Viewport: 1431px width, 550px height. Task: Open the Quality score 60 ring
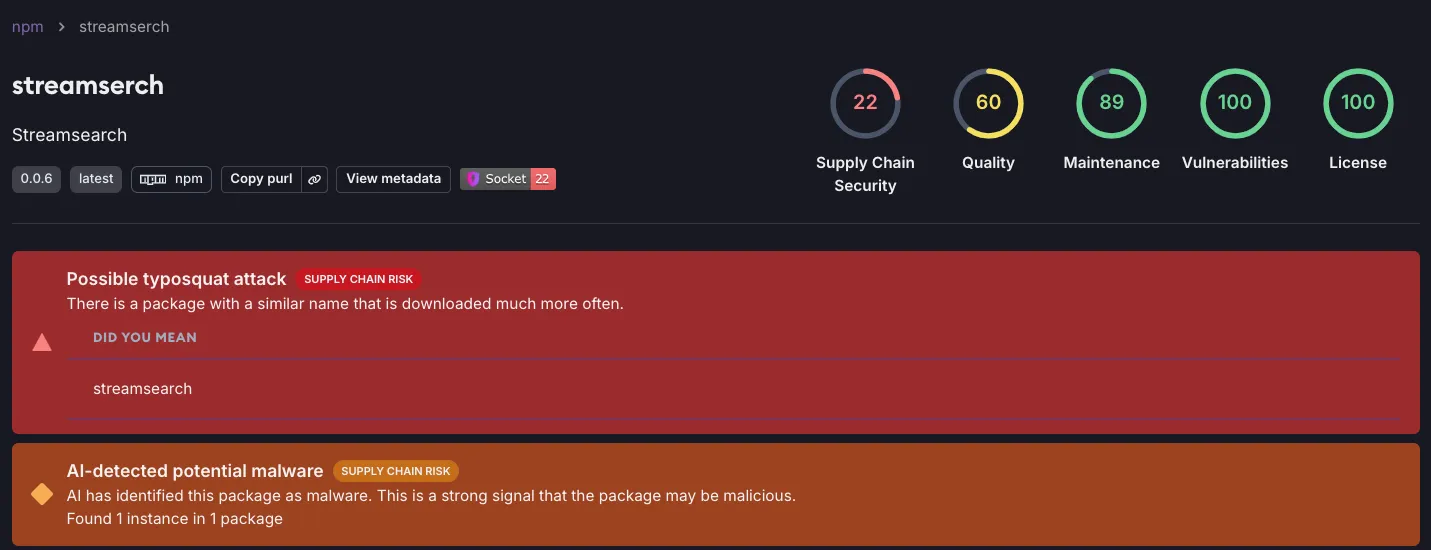tap(988, 103)
